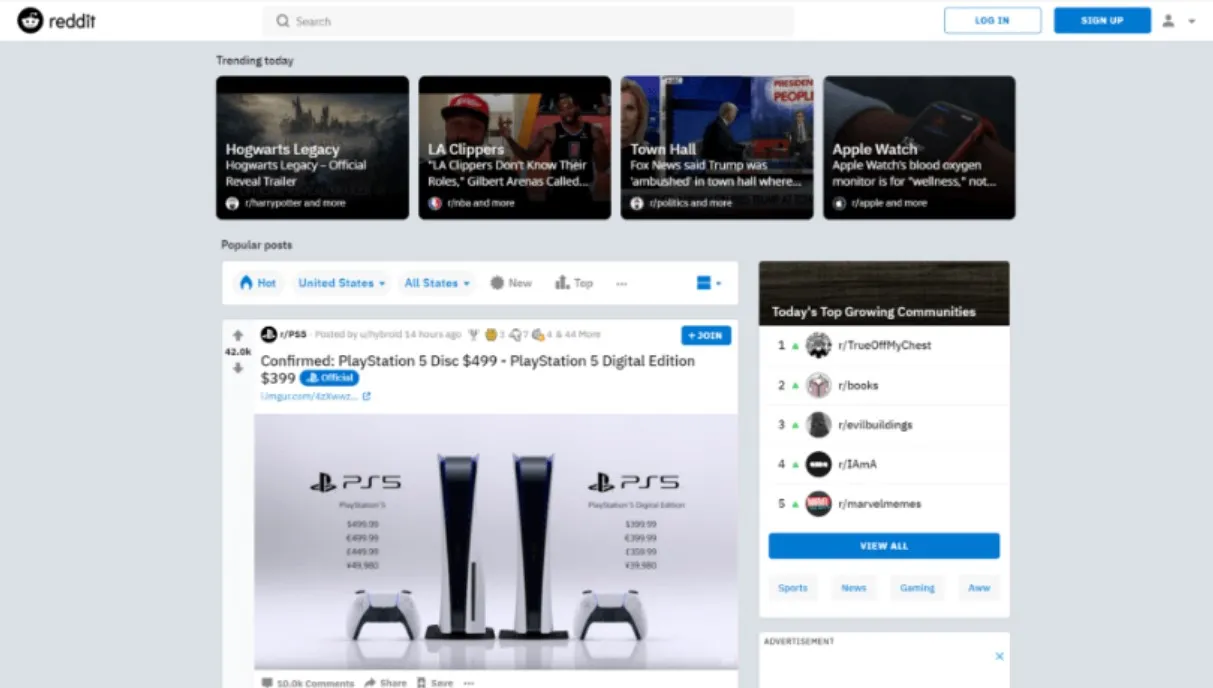1213x688 pixels.
Task: Click the r/harrypotter avatar on Hogwarts card
Action: point(233,203)
